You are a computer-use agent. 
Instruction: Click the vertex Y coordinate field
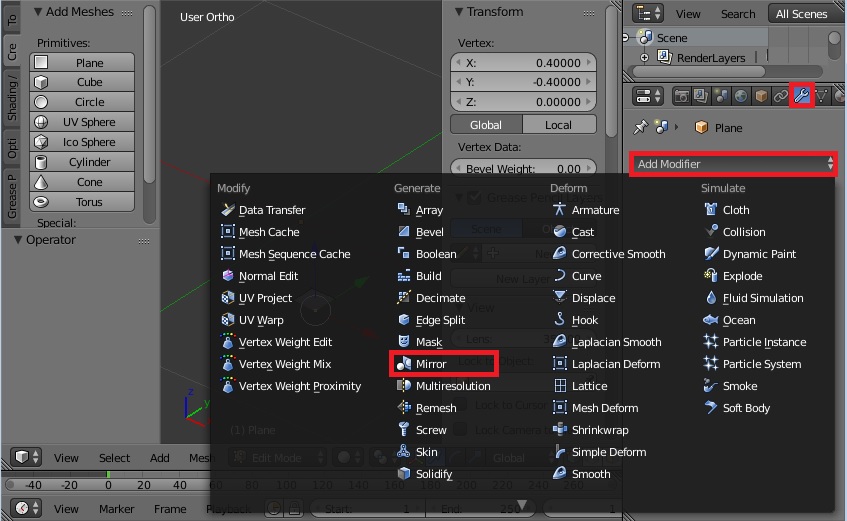point(523,82)
